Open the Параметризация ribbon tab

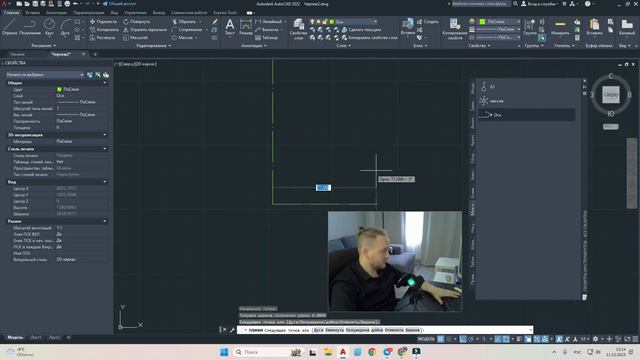[x=89, y=13]
